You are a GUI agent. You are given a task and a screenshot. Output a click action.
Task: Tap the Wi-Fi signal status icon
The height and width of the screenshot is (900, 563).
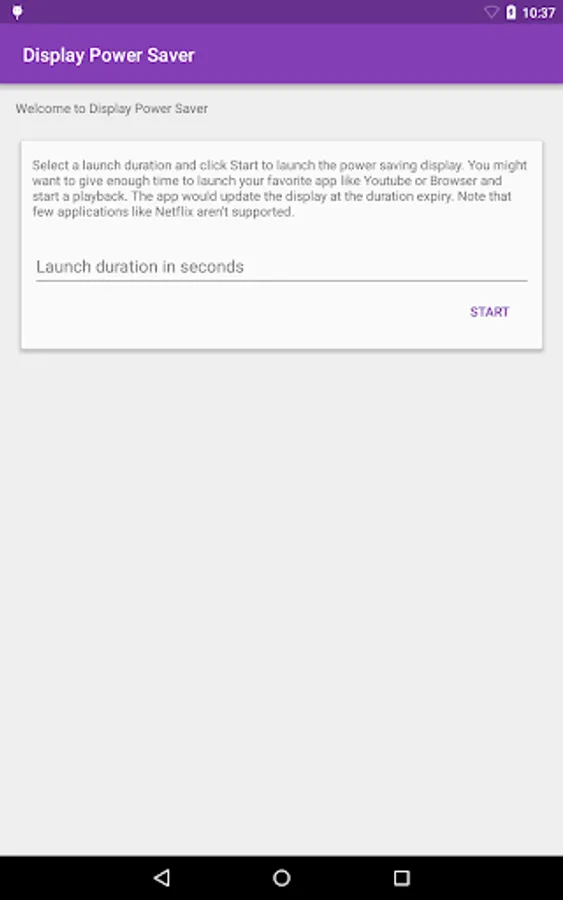point(491,12)
